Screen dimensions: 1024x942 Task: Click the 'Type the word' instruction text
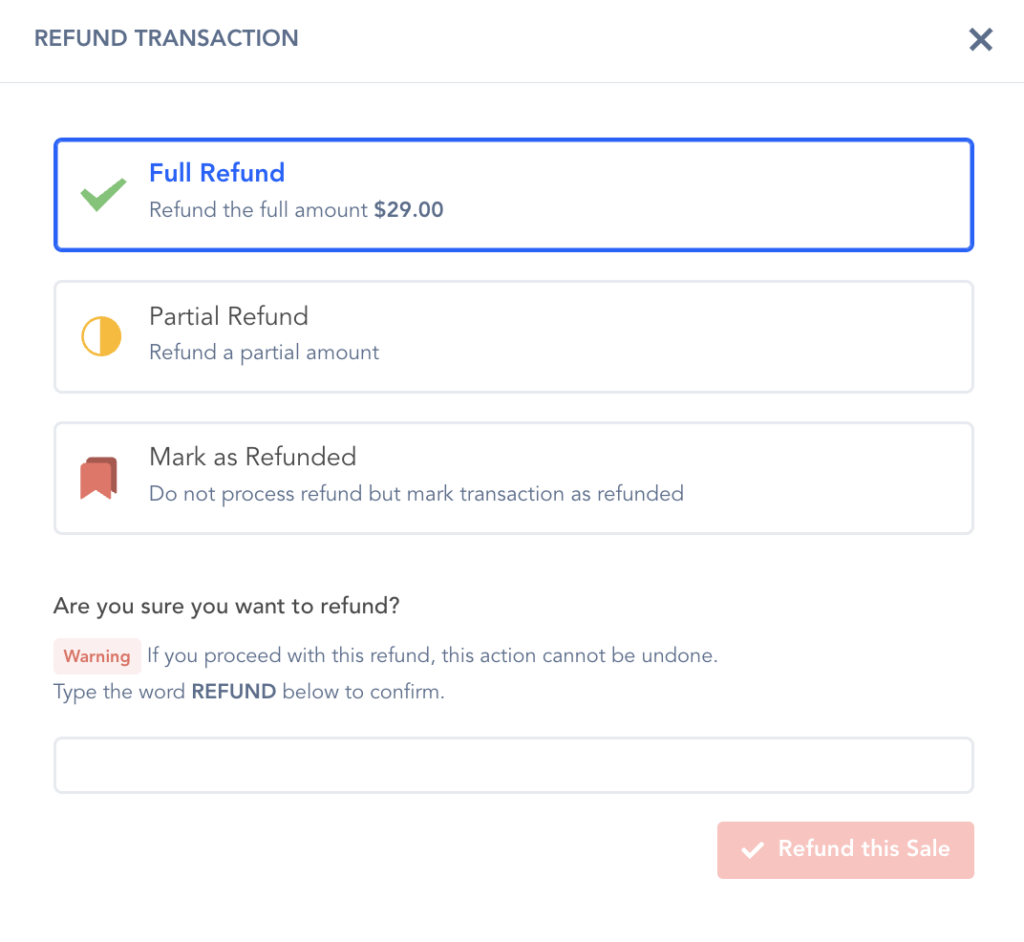point(120,692)
